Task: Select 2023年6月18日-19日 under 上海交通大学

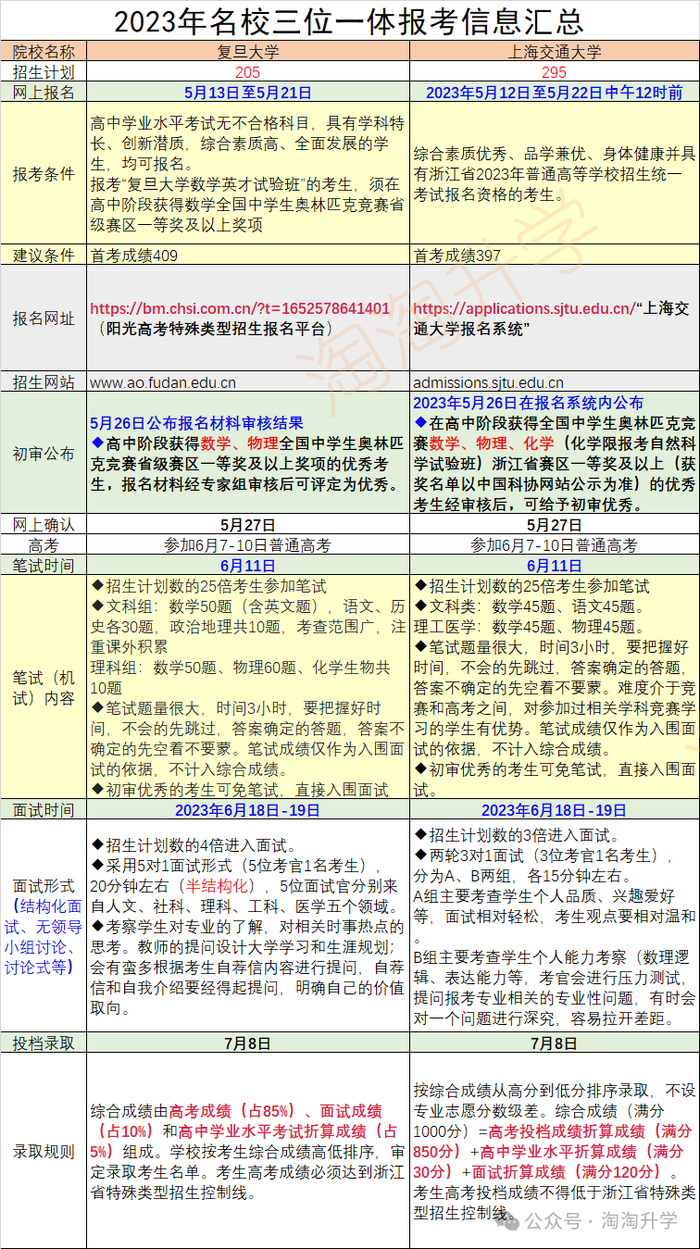Action: pyautogui.click(x=553, y=810)
